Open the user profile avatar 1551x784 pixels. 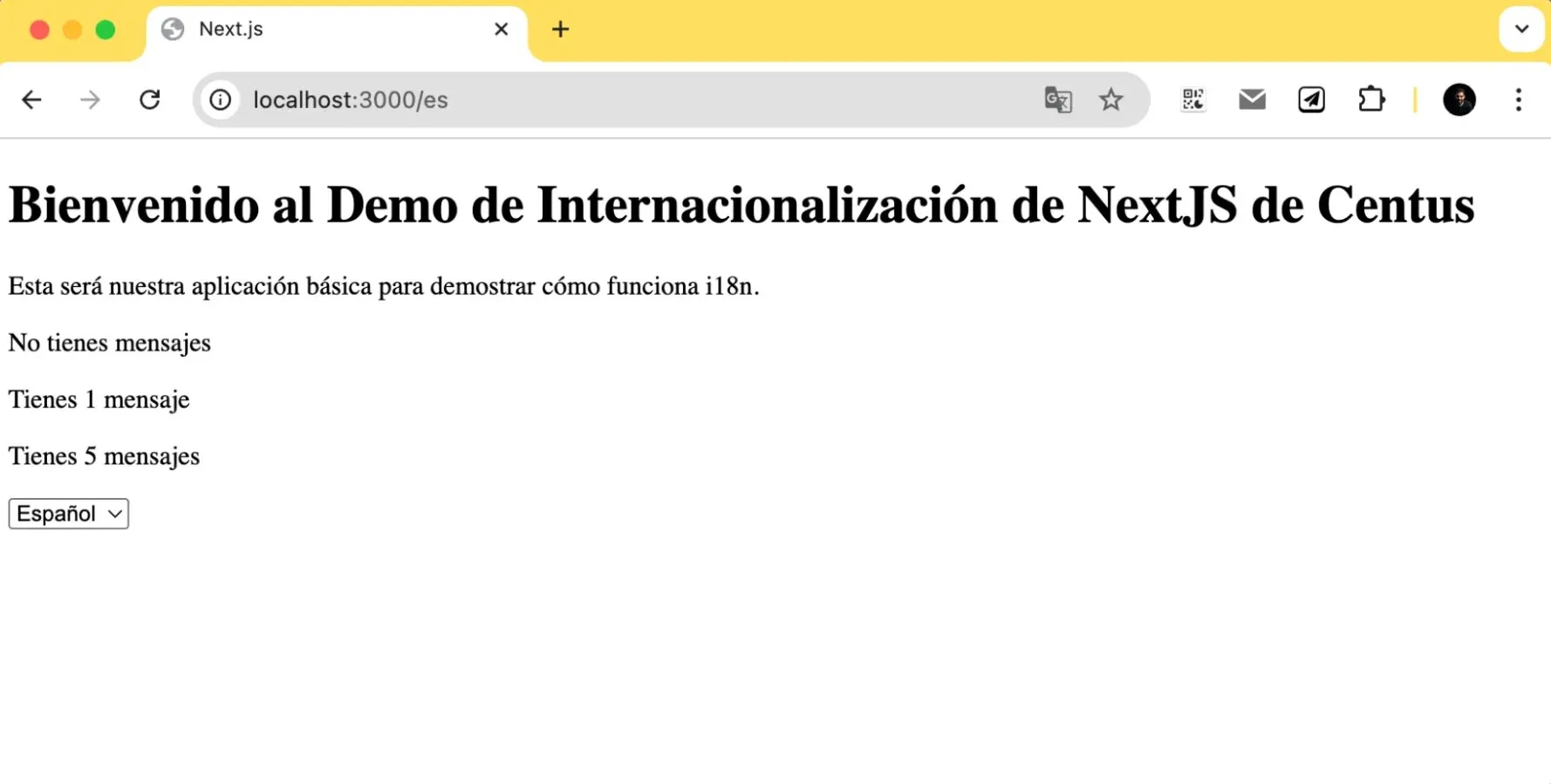point(1459,99)
